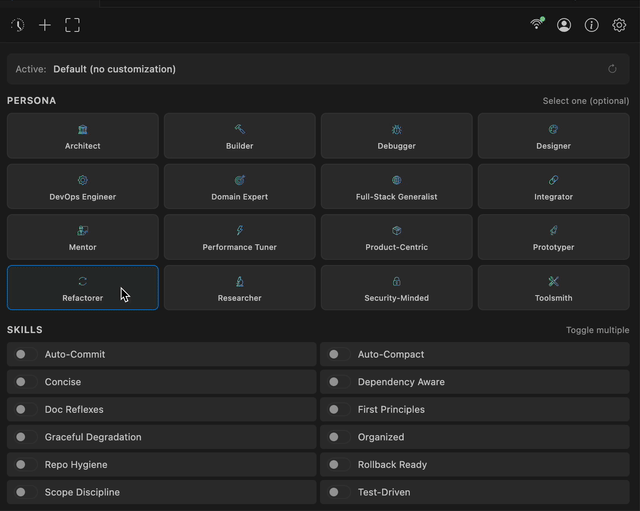Turn on the Dependency Aware toggle
This screenshot has width=640, height=511.
click(339, 382)
